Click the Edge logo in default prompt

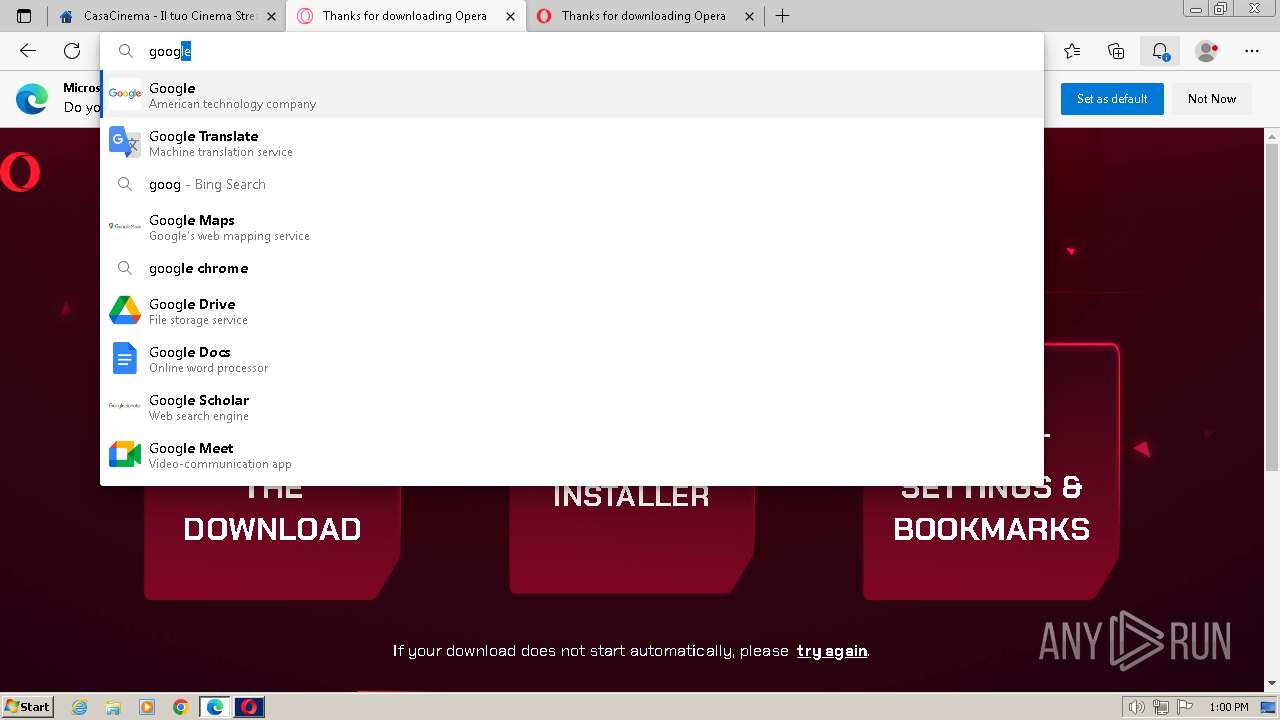(32, 99)
